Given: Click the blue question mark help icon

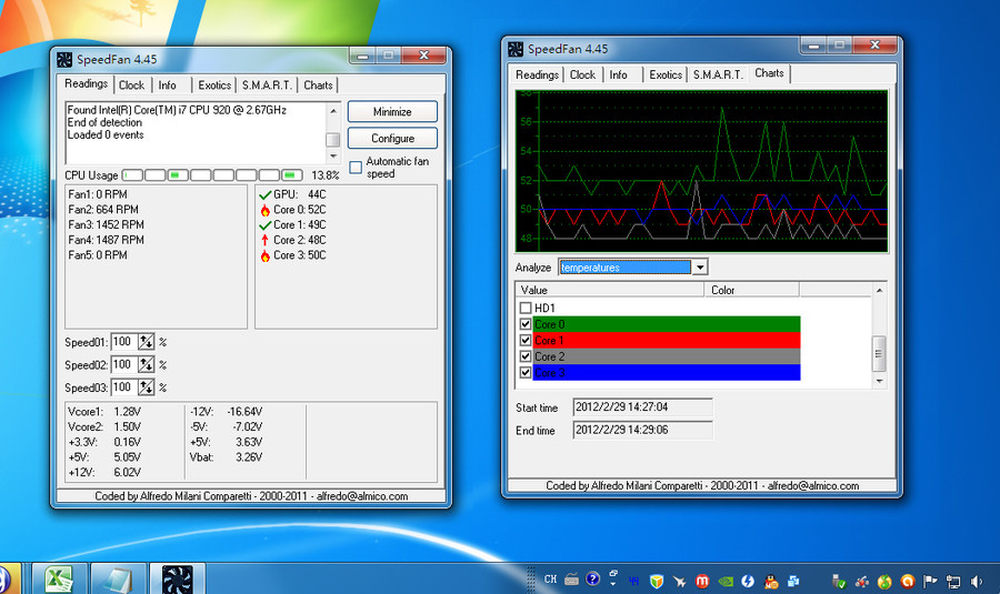Looking at the screenshot, I should [592, 579].
